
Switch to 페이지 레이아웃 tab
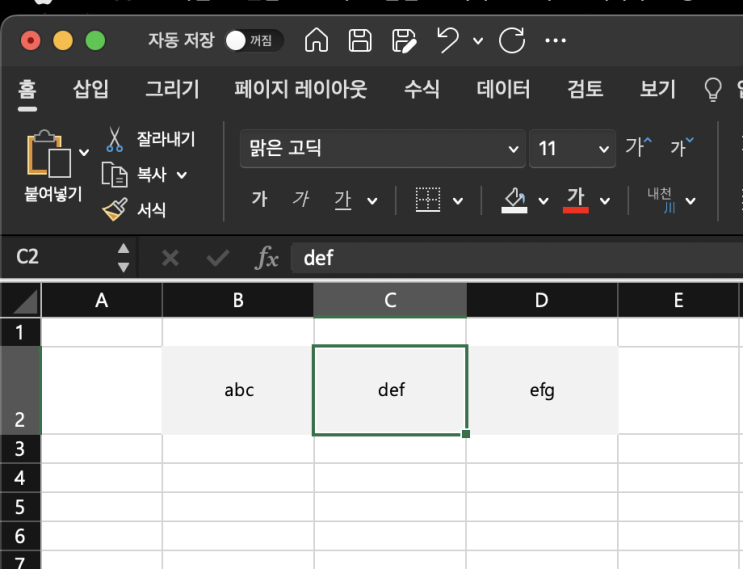pyautogui.click(x=301, y=89)
